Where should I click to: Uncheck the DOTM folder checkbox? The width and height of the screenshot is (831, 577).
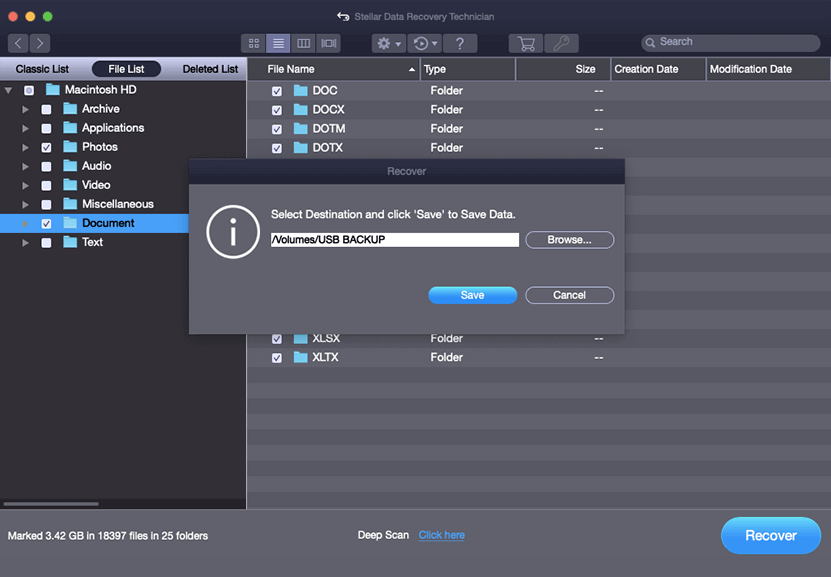click(277, 129)
